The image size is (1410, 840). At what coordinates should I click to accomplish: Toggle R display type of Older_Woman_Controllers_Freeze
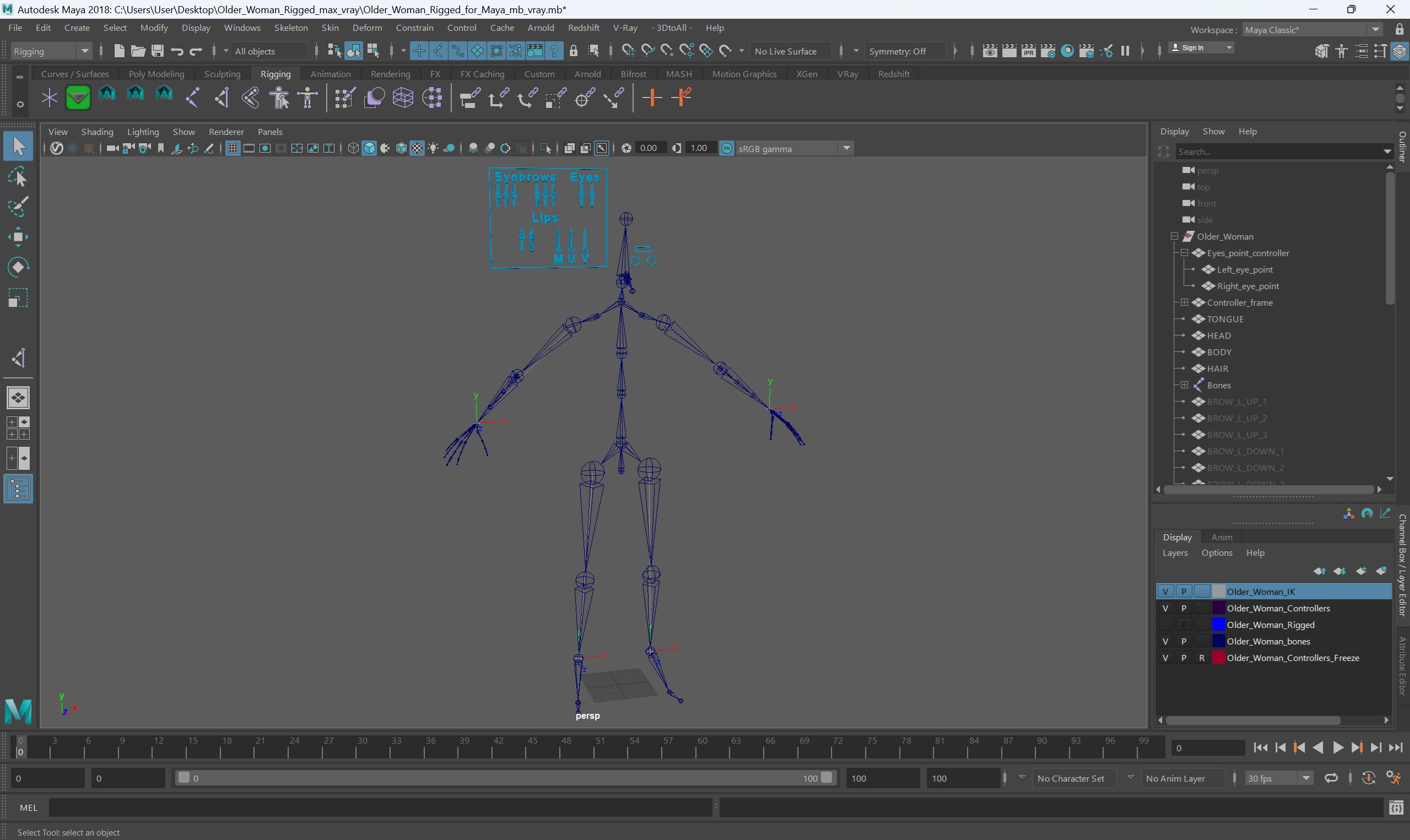pyautogui.click(x=1202, y=658)
